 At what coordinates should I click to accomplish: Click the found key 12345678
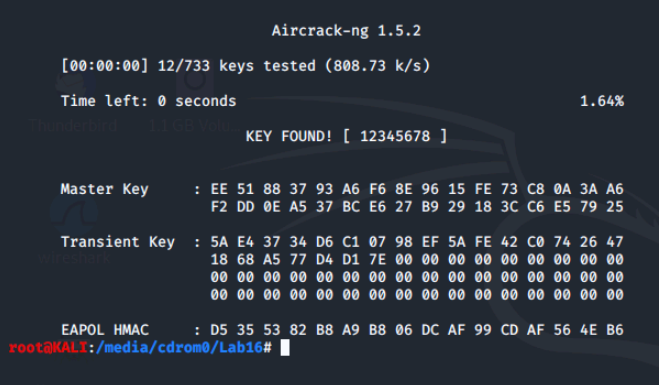pyautogui.click(x=395, y=136)
